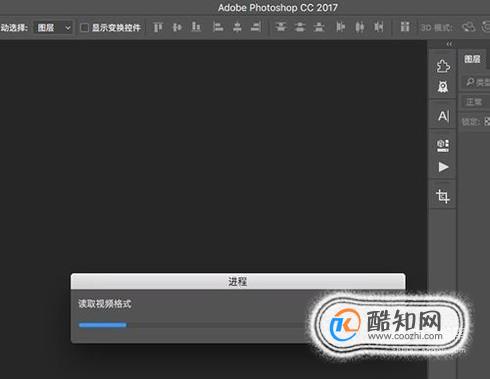Click the auto-align layers icon

[x=405, y=27]
